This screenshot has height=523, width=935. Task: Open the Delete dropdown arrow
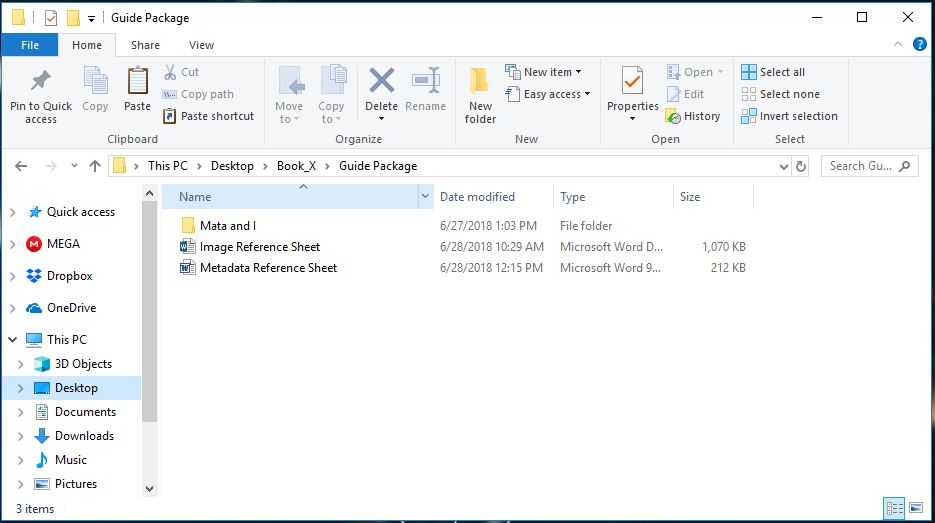click(382, 119)
